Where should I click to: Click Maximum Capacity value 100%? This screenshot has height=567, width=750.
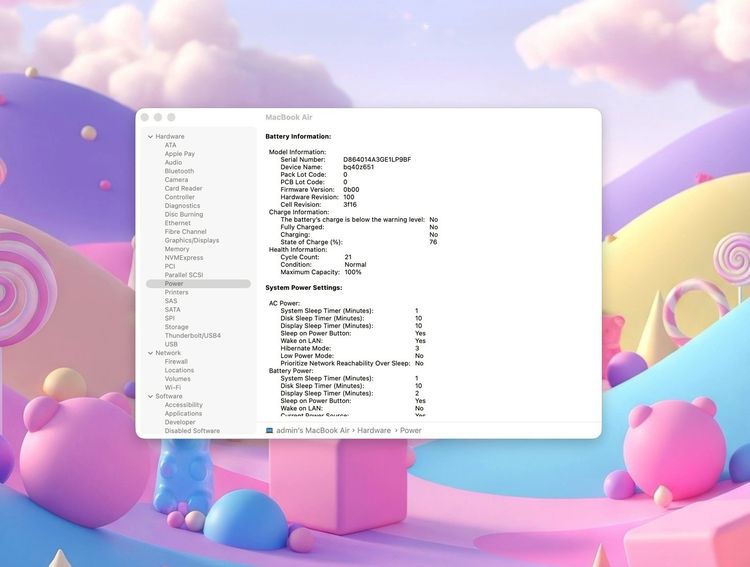pos(353,272)
